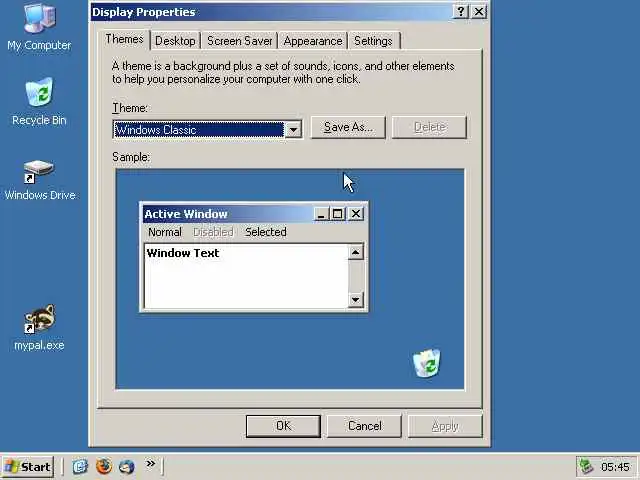Click the Save As... button
The height and width of the screenshot is (480, 640).
coord(348,127)
